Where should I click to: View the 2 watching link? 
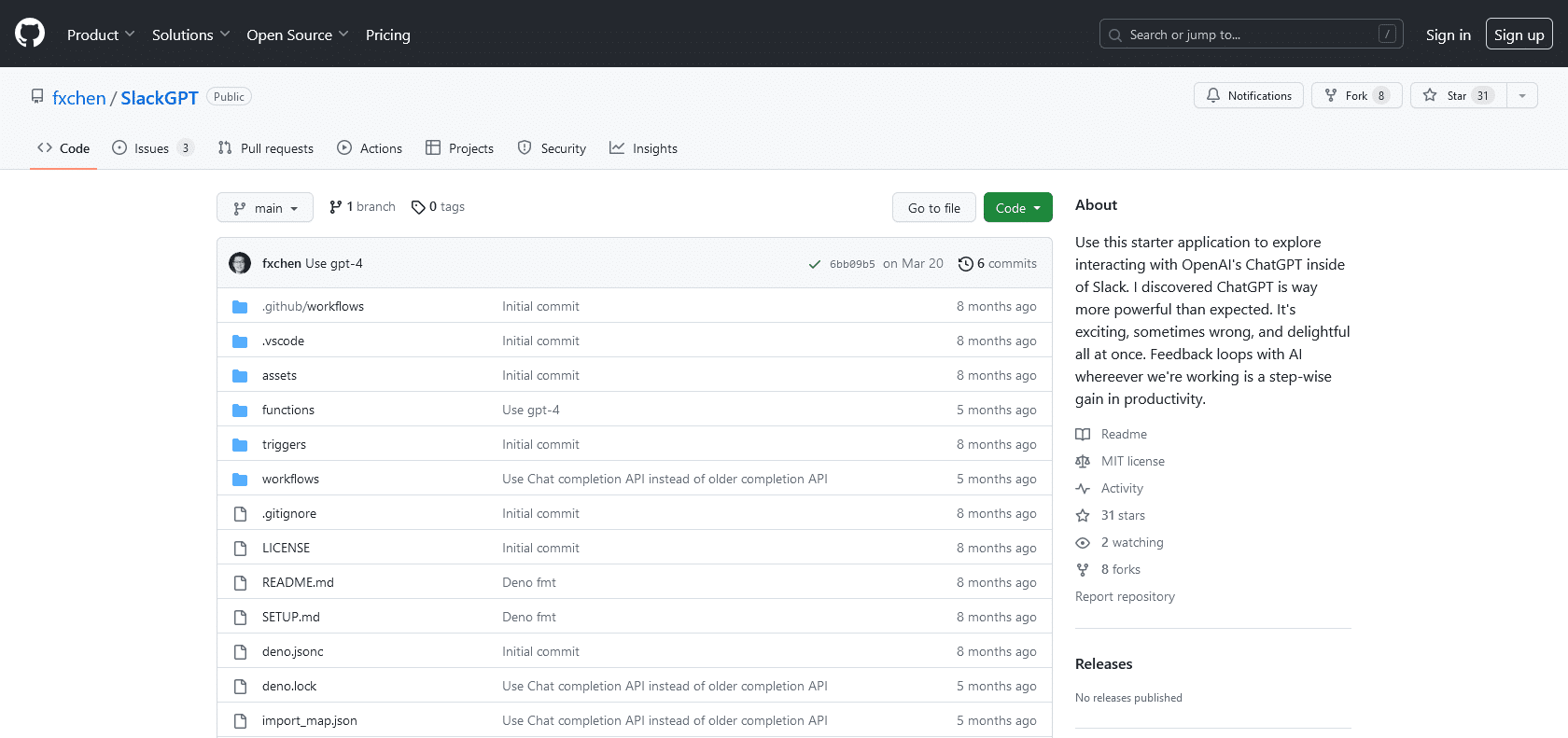pyautogui.click(x=1120, y=542)
